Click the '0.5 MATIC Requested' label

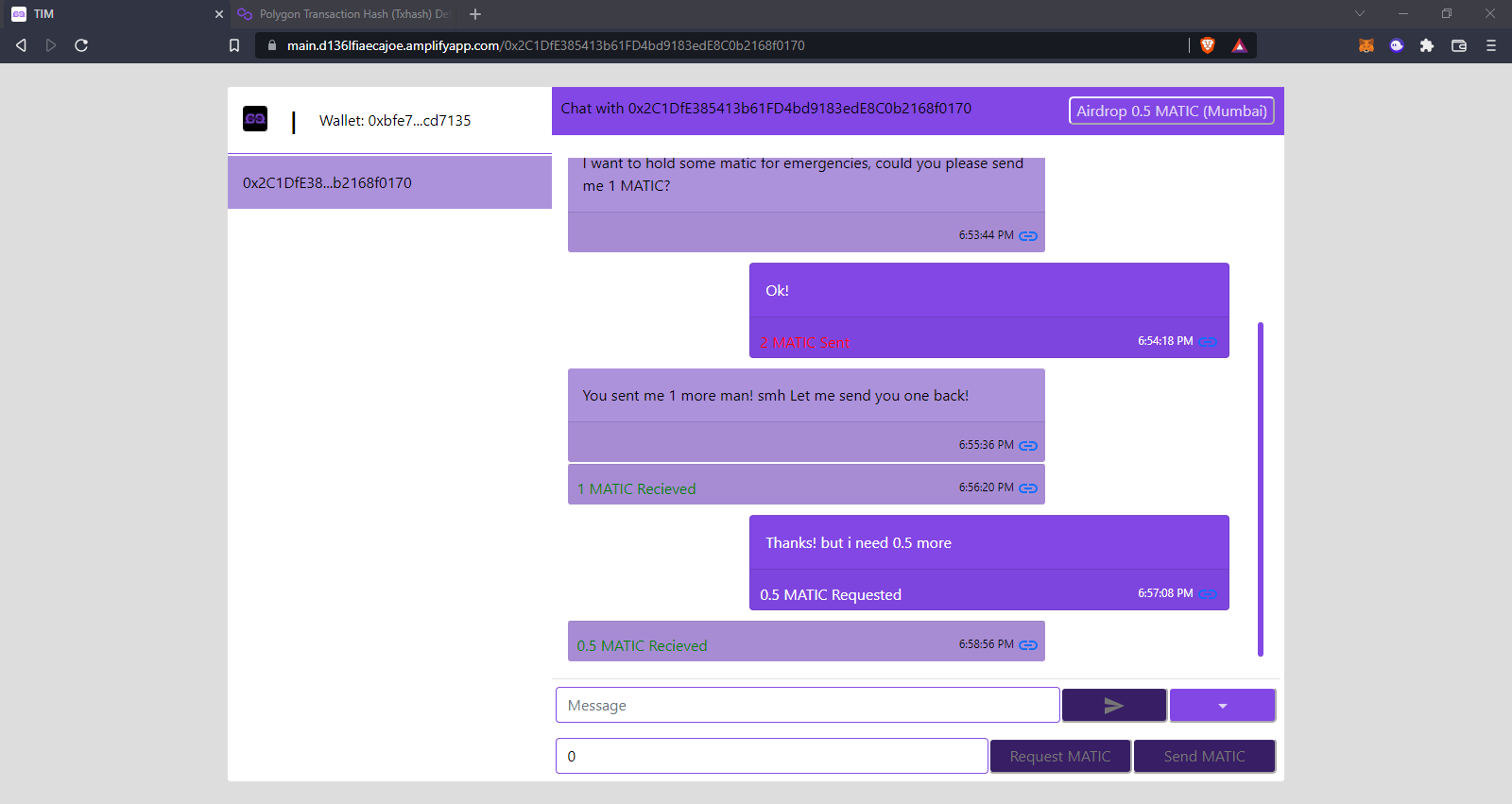pyautogui.click(x=831, y=594)
